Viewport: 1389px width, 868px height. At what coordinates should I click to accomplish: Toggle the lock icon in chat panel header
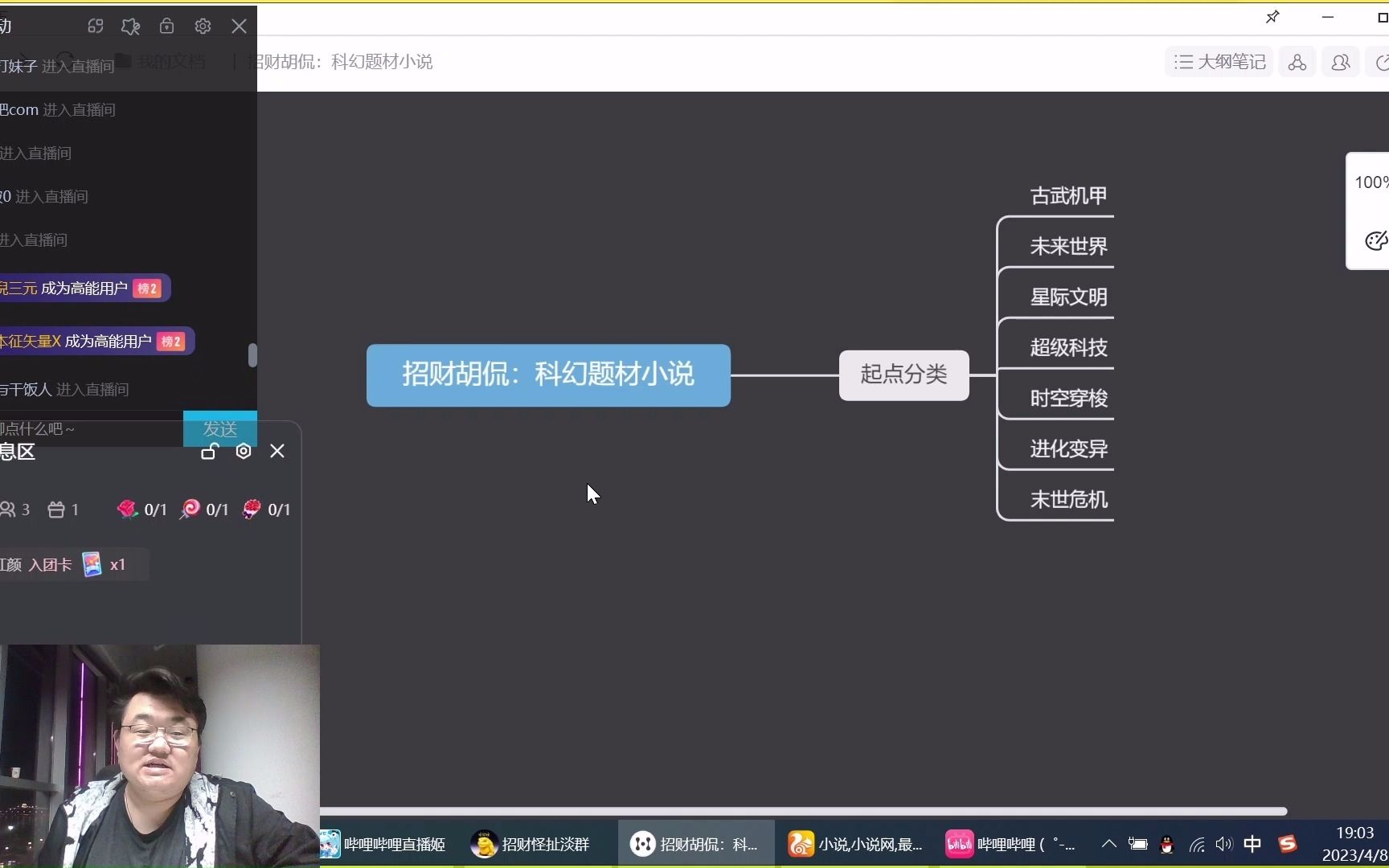tap(166, 27)
